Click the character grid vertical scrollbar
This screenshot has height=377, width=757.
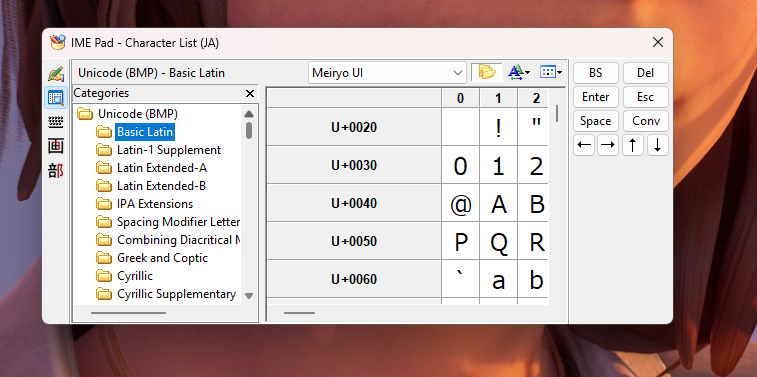pyautogui.click(x=557, y=113)
